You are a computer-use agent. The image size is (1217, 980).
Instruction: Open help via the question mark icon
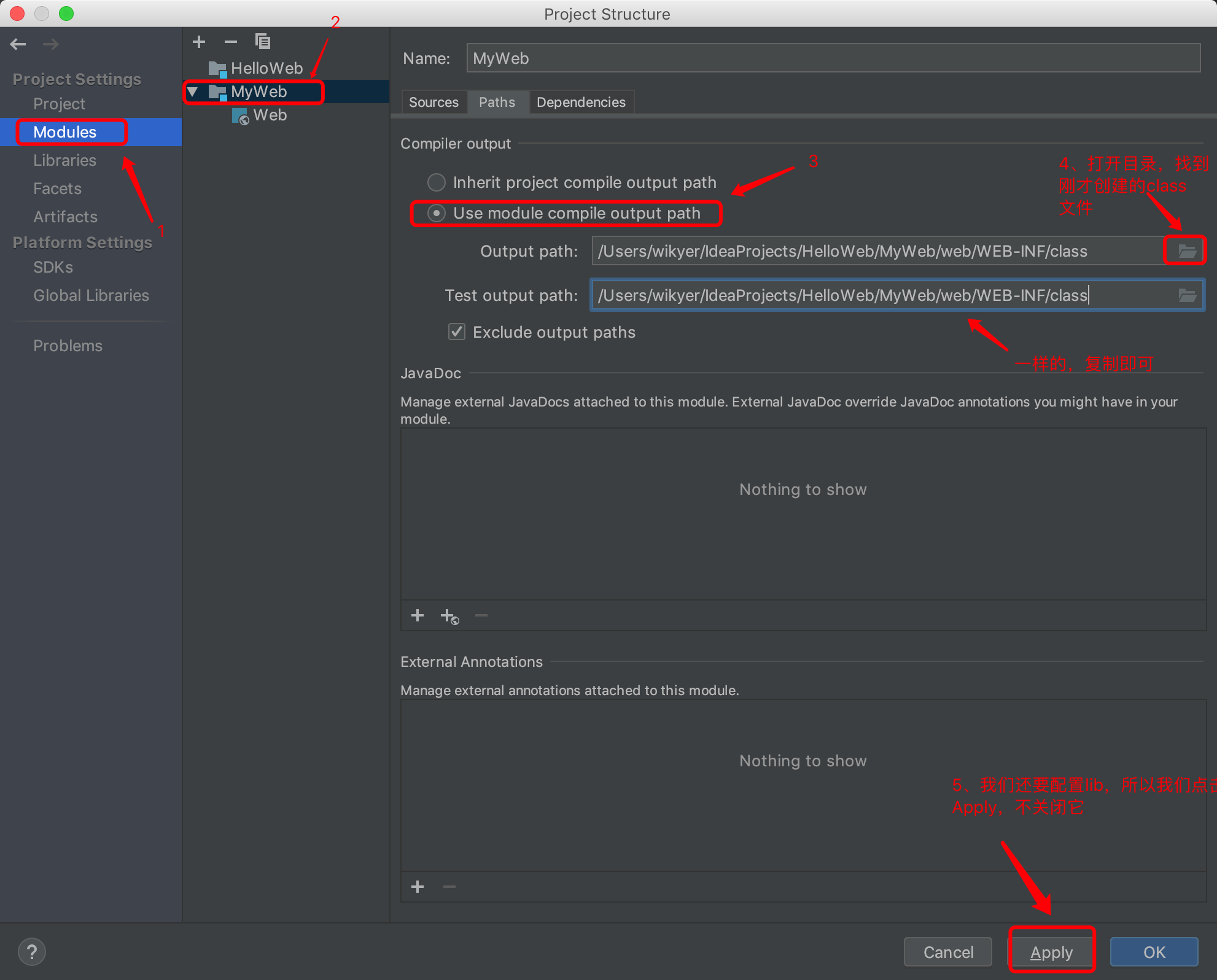tap(32, 951)
